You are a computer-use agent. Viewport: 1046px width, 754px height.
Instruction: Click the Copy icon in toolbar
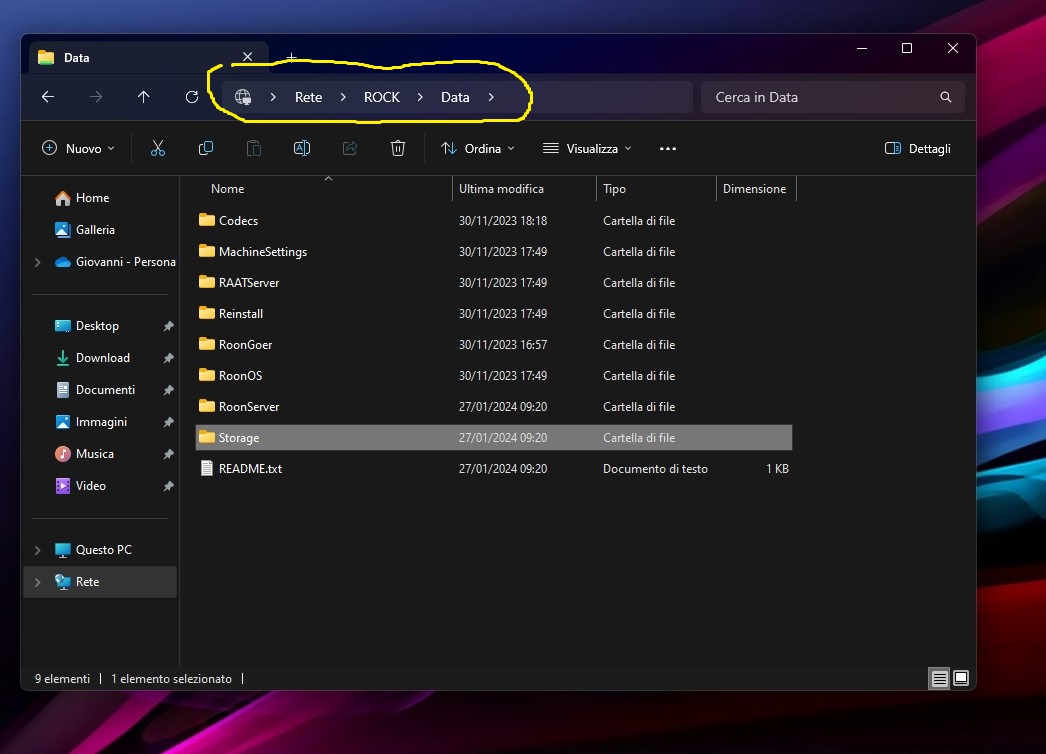pos(206,148)
